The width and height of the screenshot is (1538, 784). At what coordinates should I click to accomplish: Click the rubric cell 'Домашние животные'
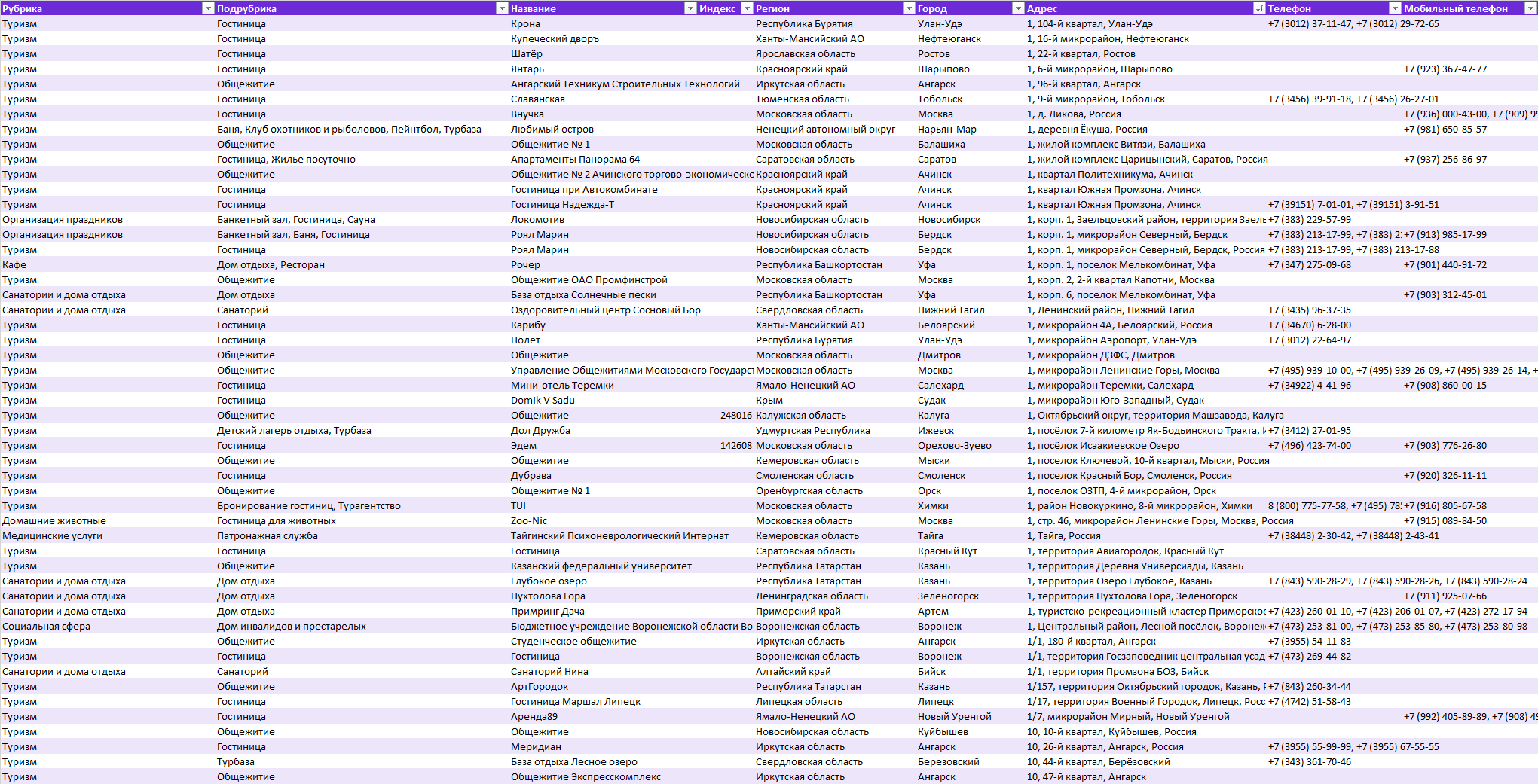coord(108,520)
